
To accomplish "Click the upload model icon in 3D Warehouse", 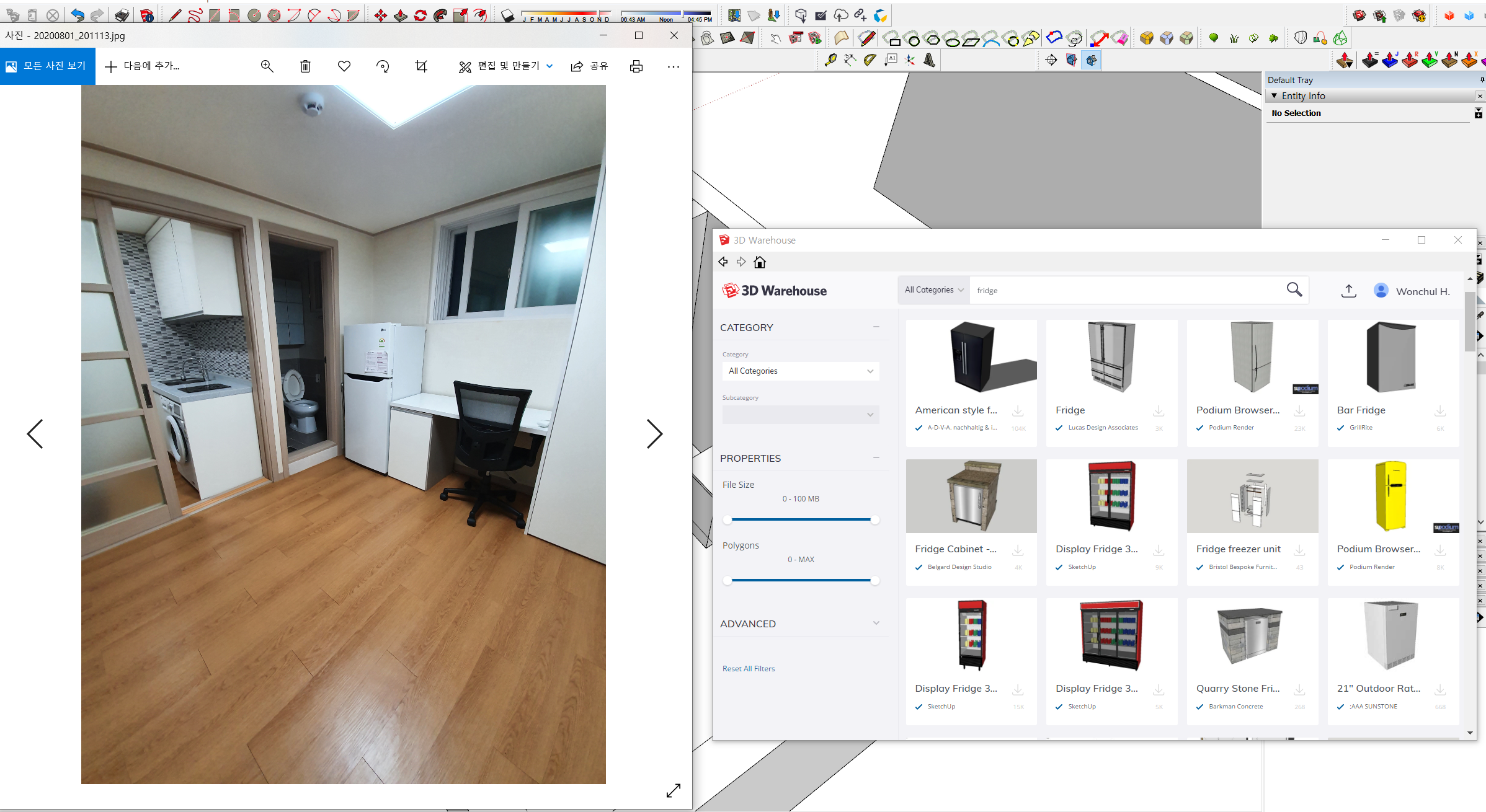I will coord(1348,291).
